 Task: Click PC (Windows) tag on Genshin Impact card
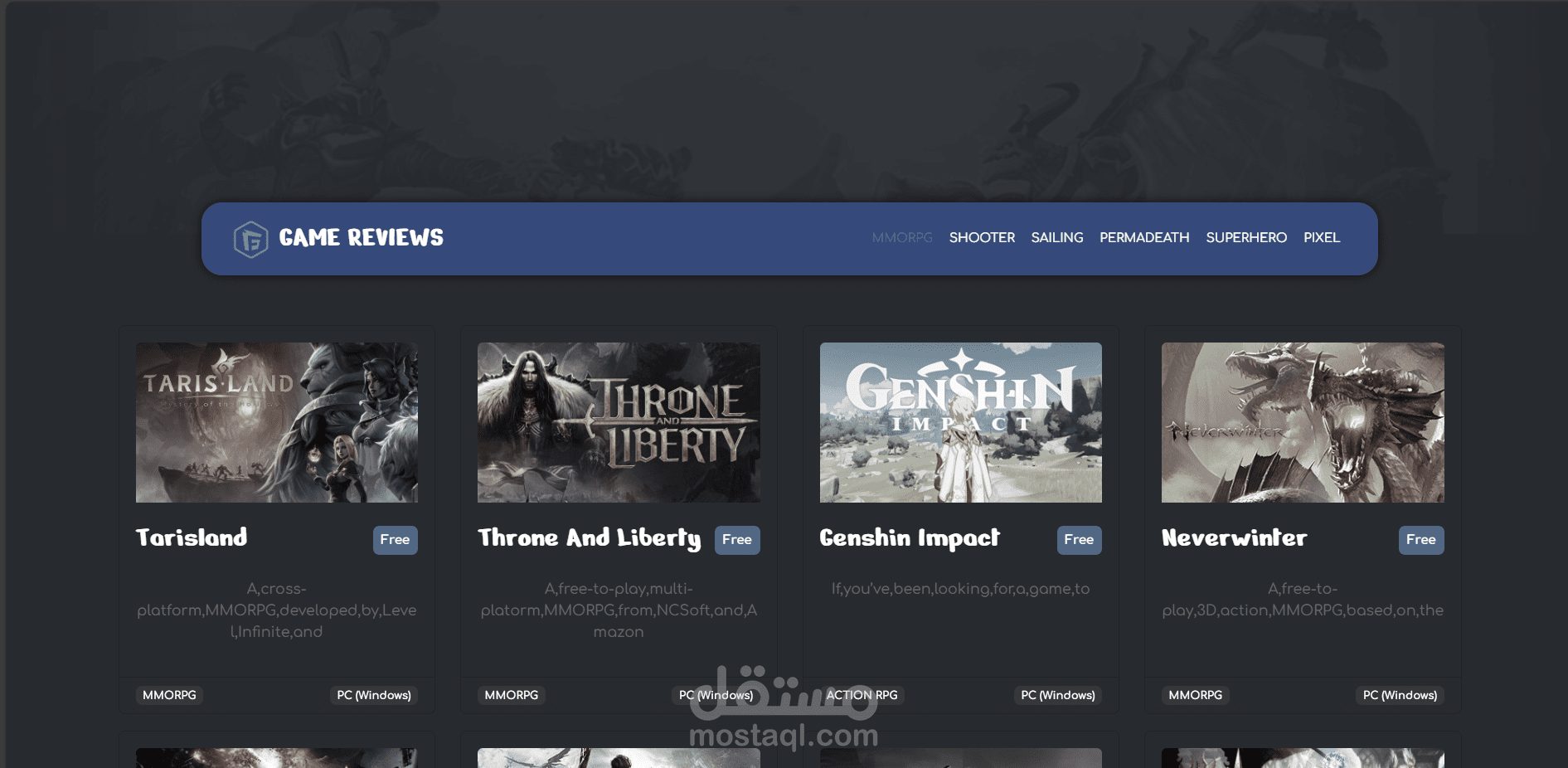pos(1058,695)
